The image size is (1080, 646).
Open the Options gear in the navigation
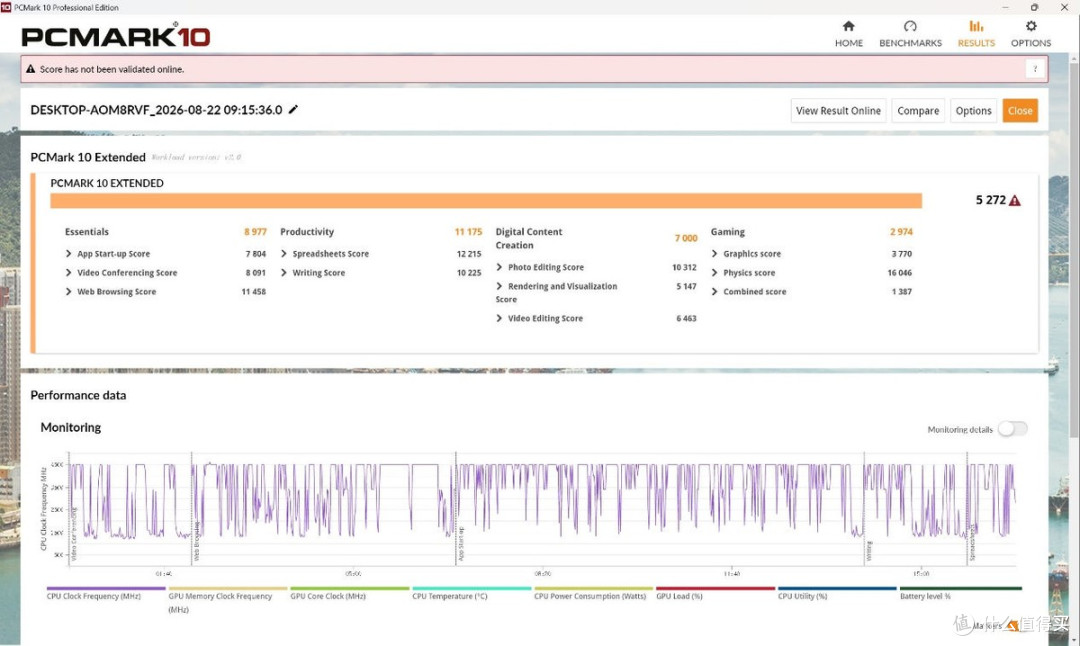coord(1030,33)
